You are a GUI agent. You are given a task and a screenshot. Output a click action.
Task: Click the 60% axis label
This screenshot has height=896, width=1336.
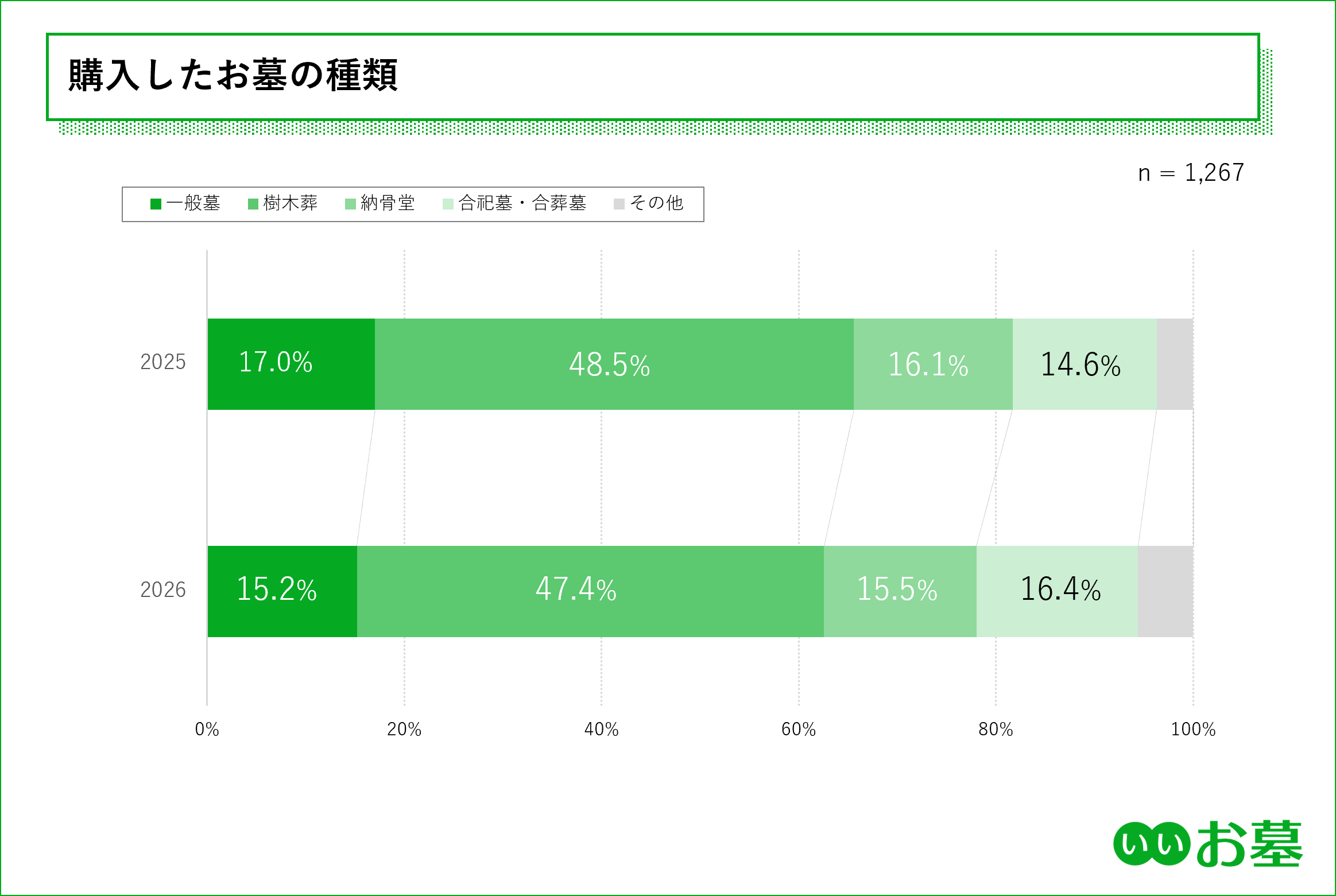pos(798,729)
